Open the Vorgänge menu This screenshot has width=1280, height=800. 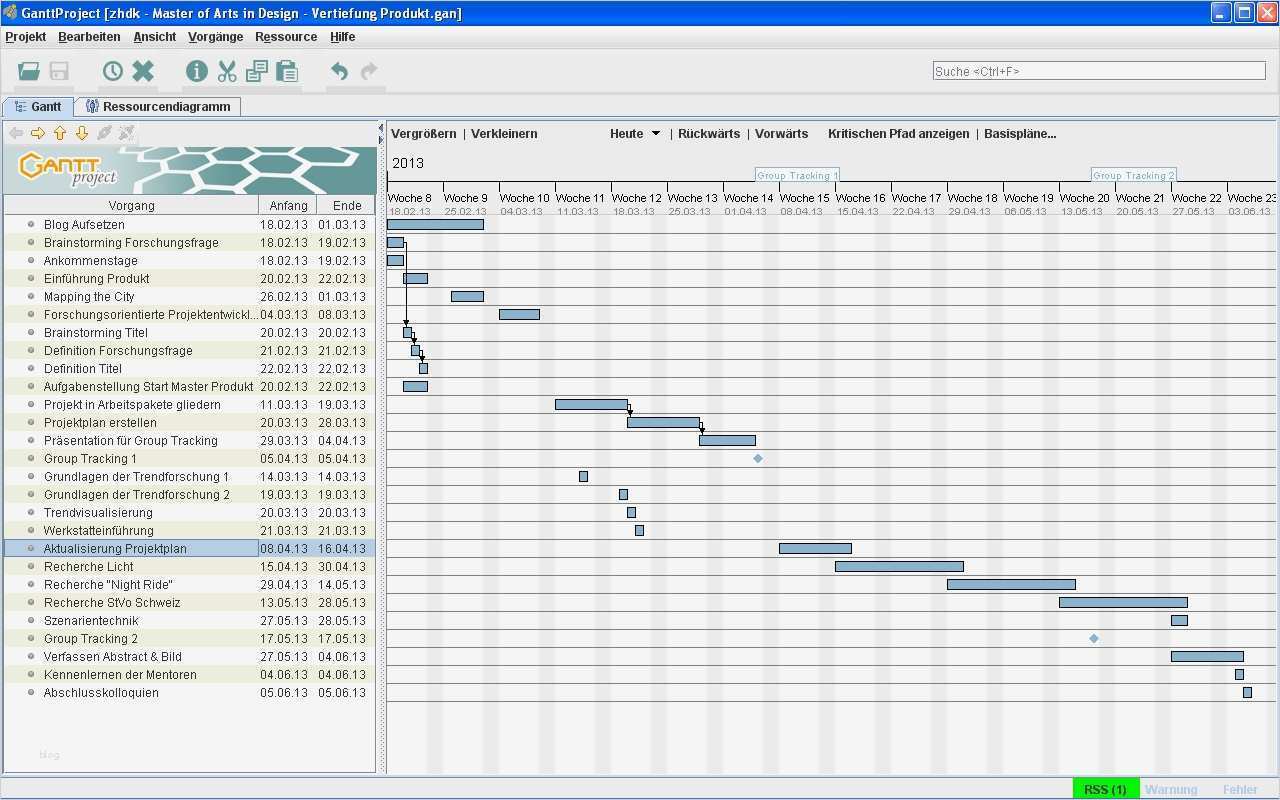click(216, 37)
